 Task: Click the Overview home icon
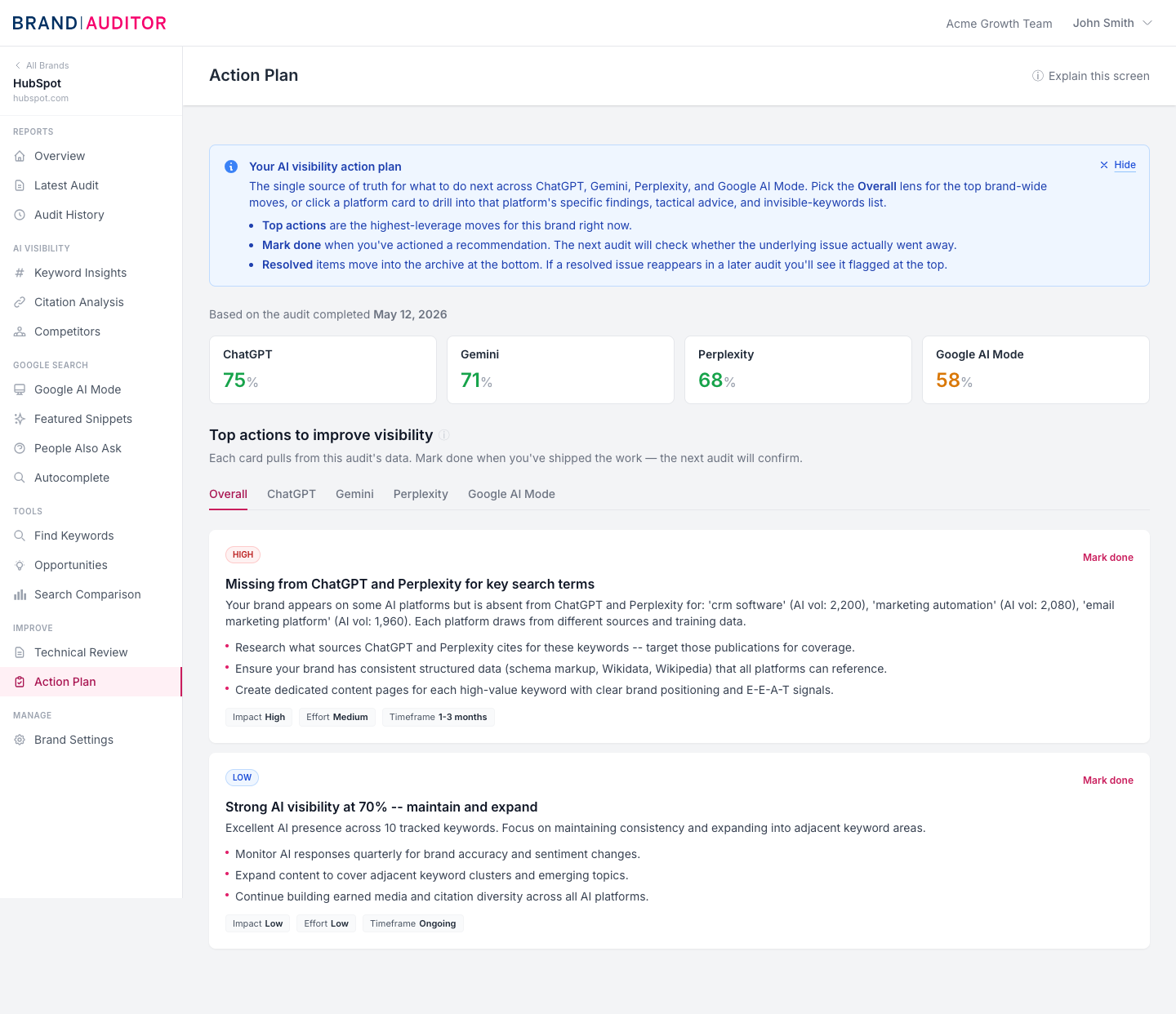[20, 156]
